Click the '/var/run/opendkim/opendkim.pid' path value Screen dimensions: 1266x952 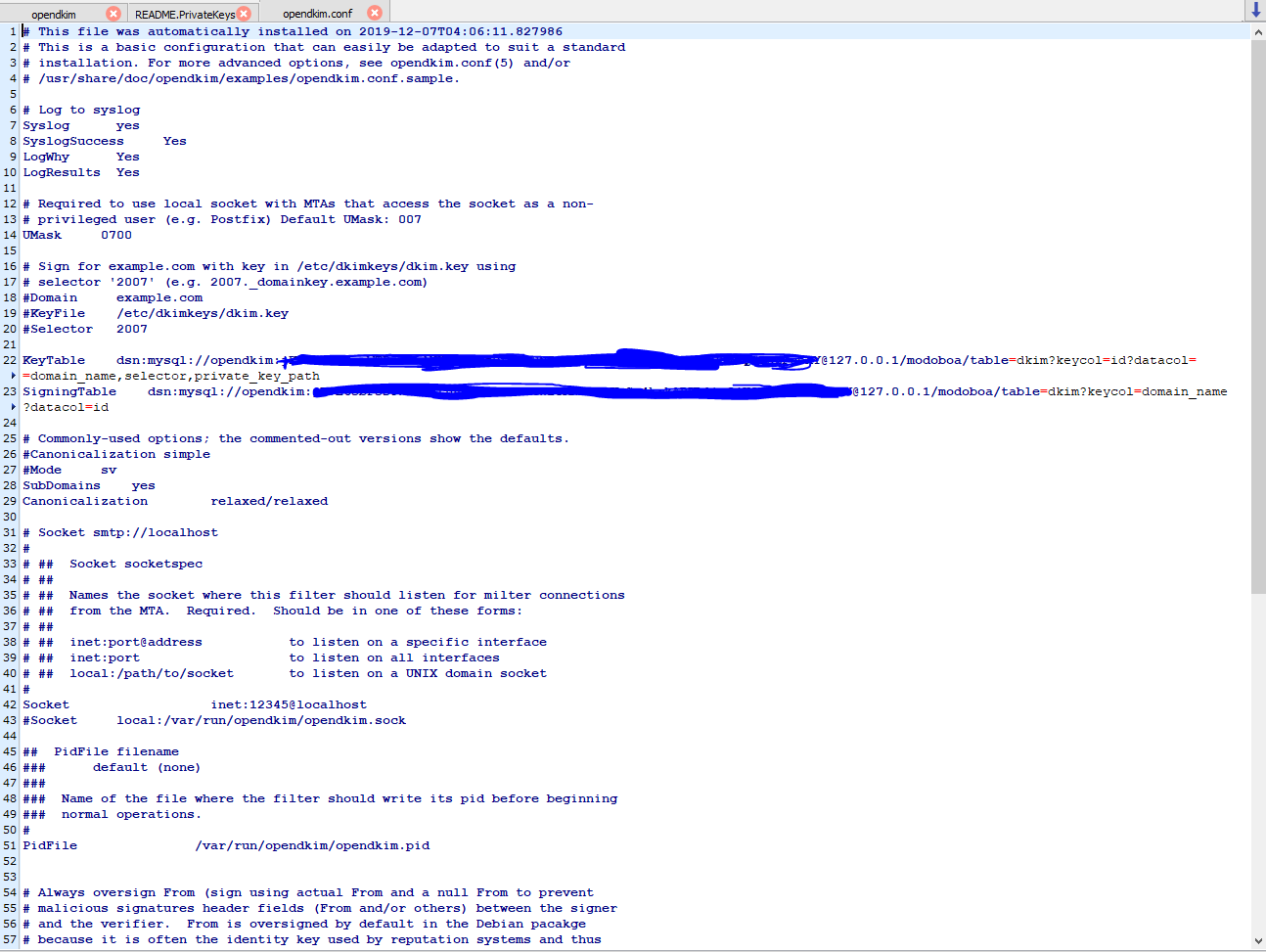click(x=312, y=845)
